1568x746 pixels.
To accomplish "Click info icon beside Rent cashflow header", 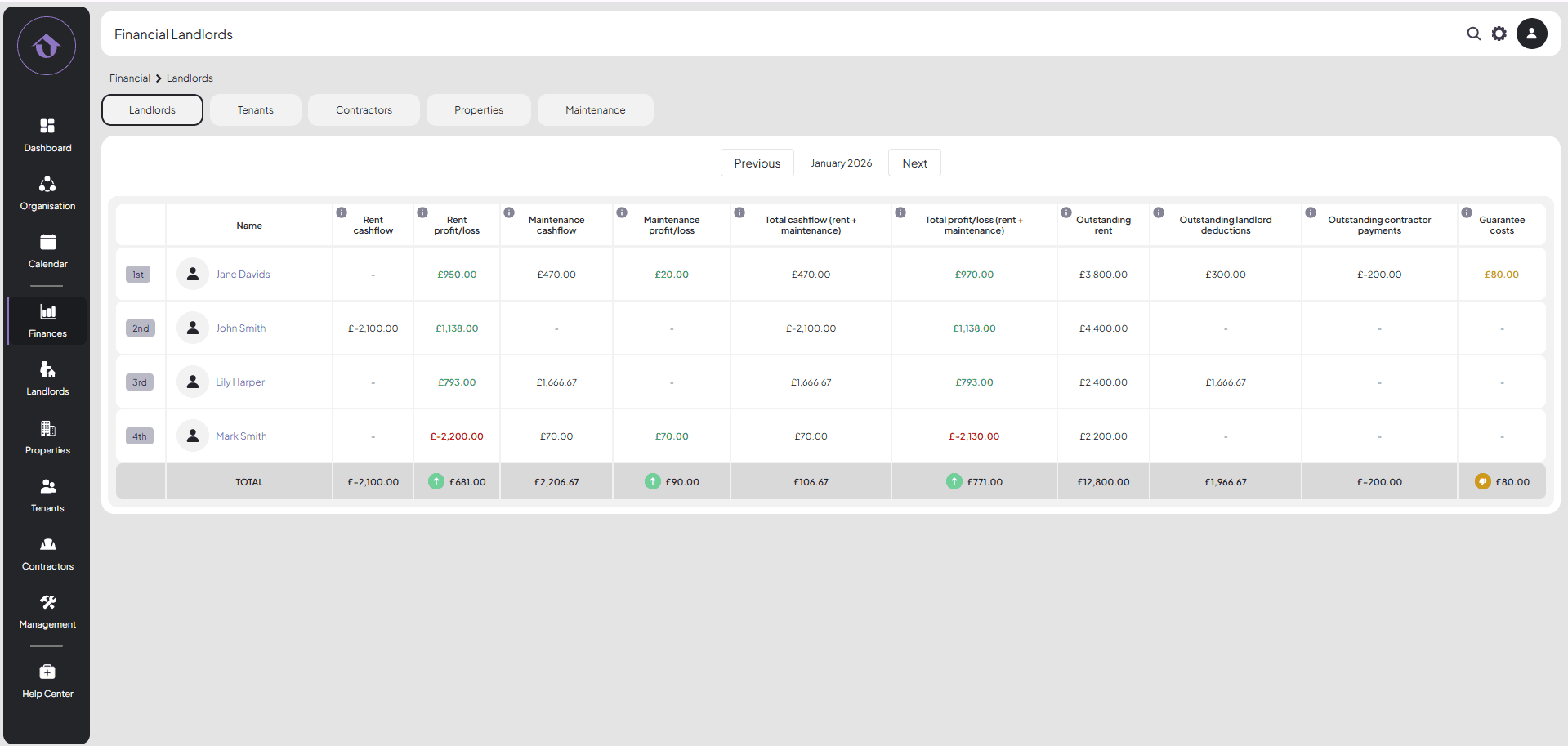I will point(342,212).
